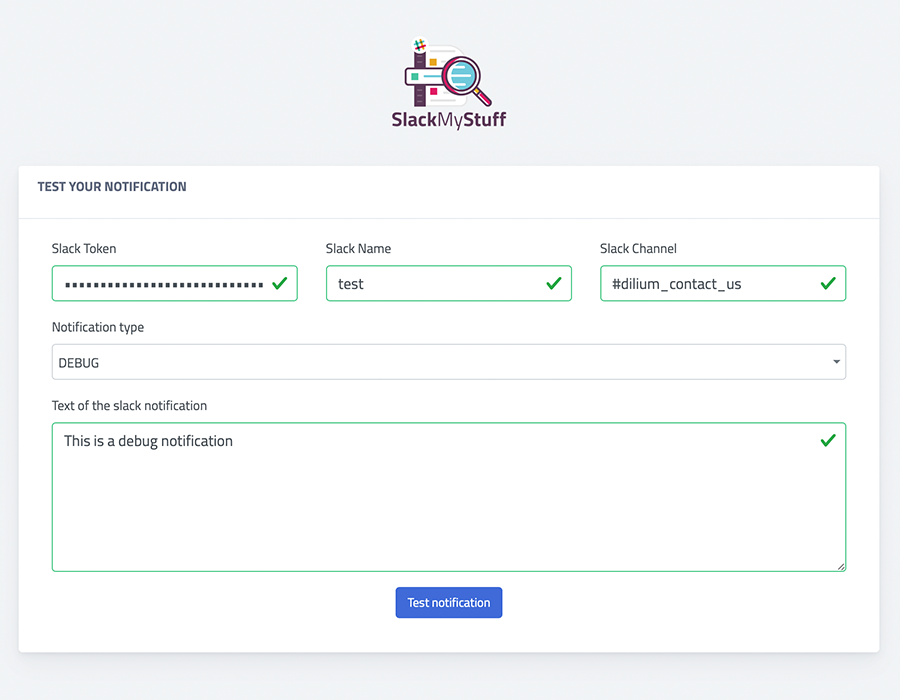
Task: Click the green checkmark in Slack Token field
Action: click(x=279, y=284)
